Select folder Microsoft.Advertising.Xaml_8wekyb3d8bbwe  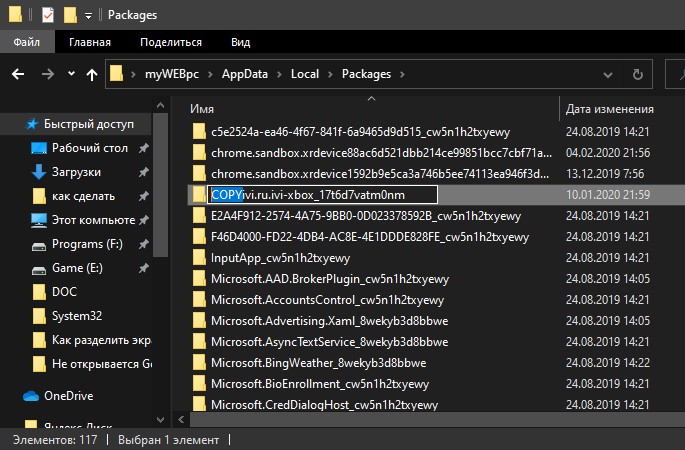coord(329,321)
